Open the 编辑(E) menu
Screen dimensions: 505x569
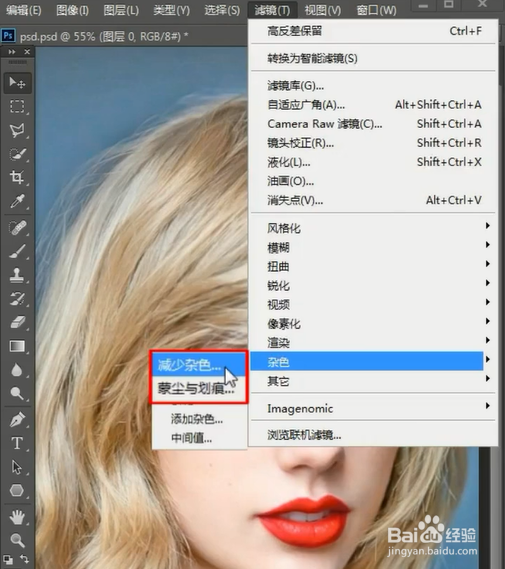click(24, 10)
